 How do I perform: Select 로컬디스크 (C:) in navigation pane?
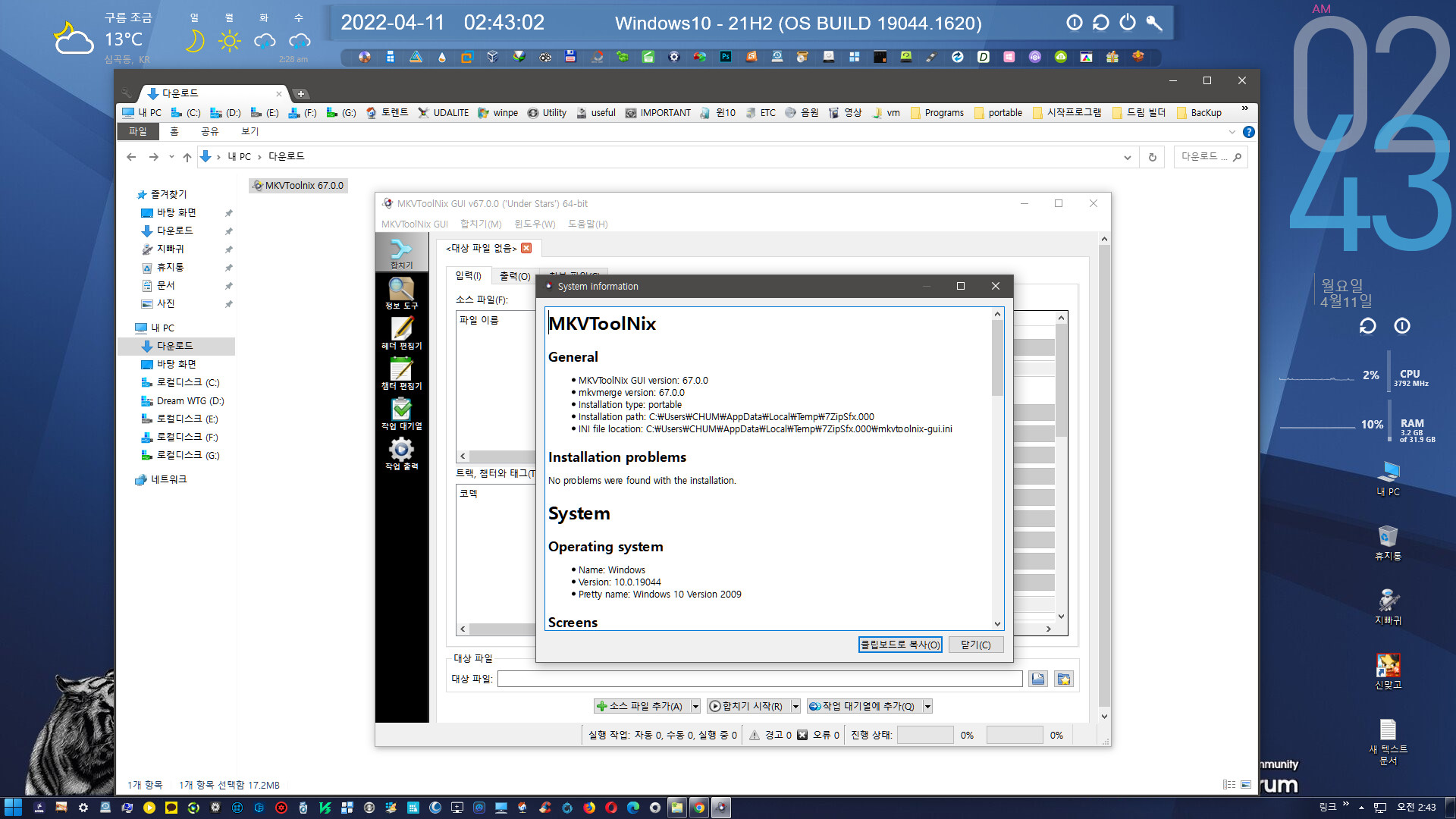[x=187, y=382]
